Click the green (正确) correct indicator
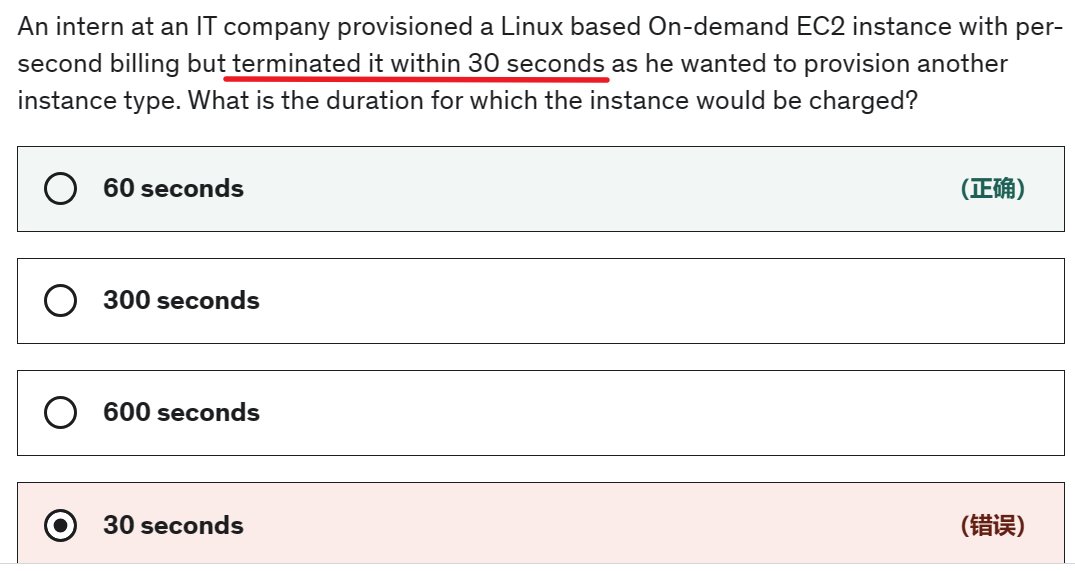Image resolution: width=1075 pixels, height=571 pixels. click(x=992, y=189)
